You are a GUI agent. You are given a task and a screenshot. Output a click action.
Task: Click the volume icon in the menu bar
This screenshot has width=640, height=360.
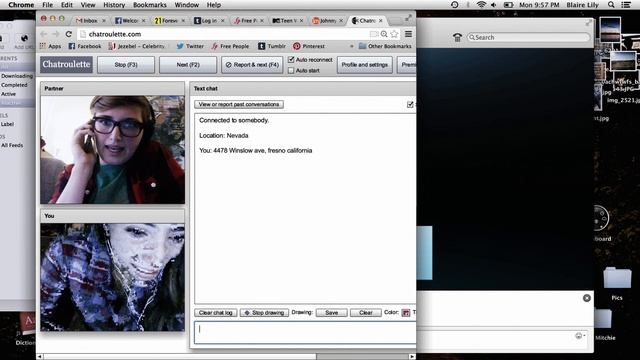494,5
